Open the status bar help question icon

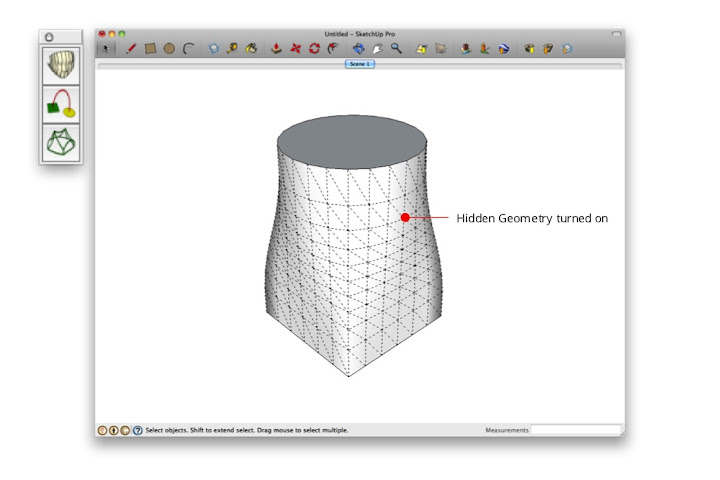(x=138, y=430)
